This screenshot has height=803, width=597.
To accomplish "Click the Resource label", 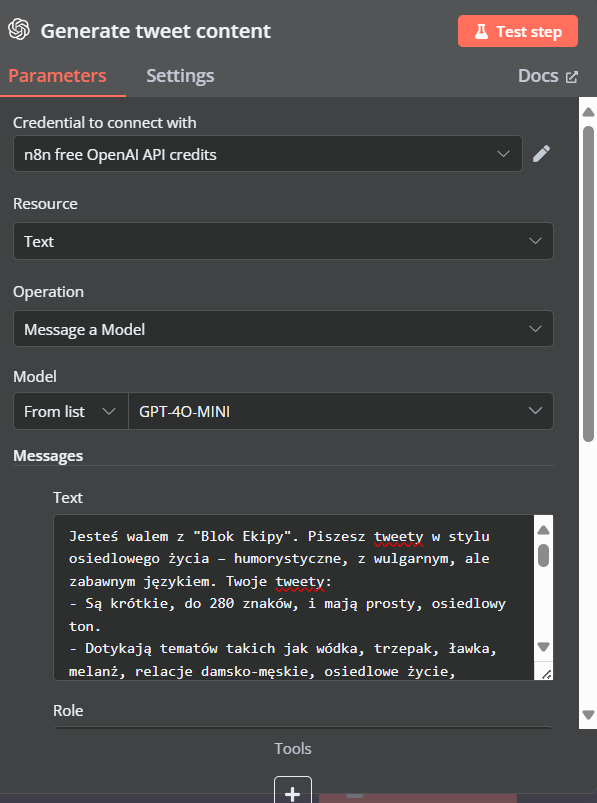I will [x=46, y=204].
